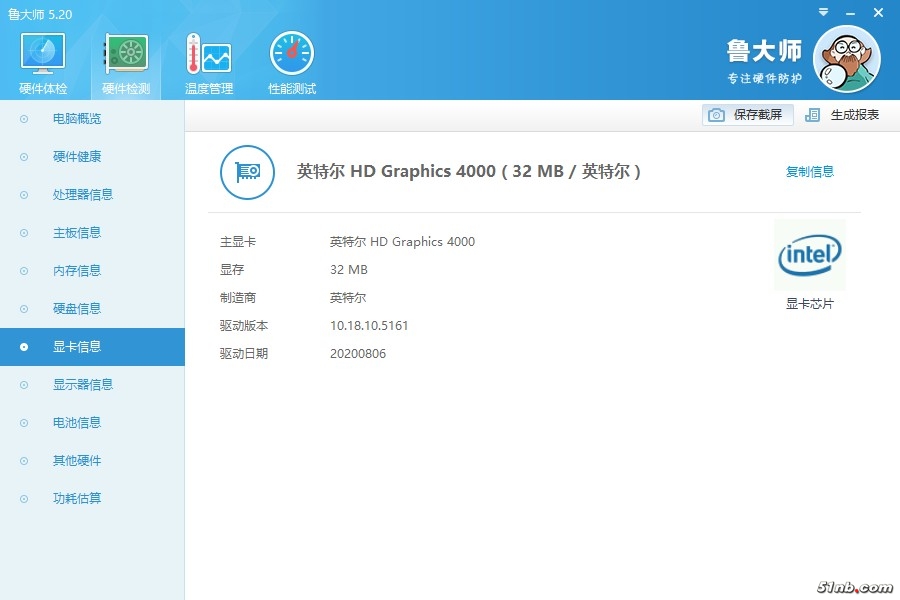Open the 硬盘信息 sidebar item
The width and height of the screenshot is (900, 600).
click(77, 309)
